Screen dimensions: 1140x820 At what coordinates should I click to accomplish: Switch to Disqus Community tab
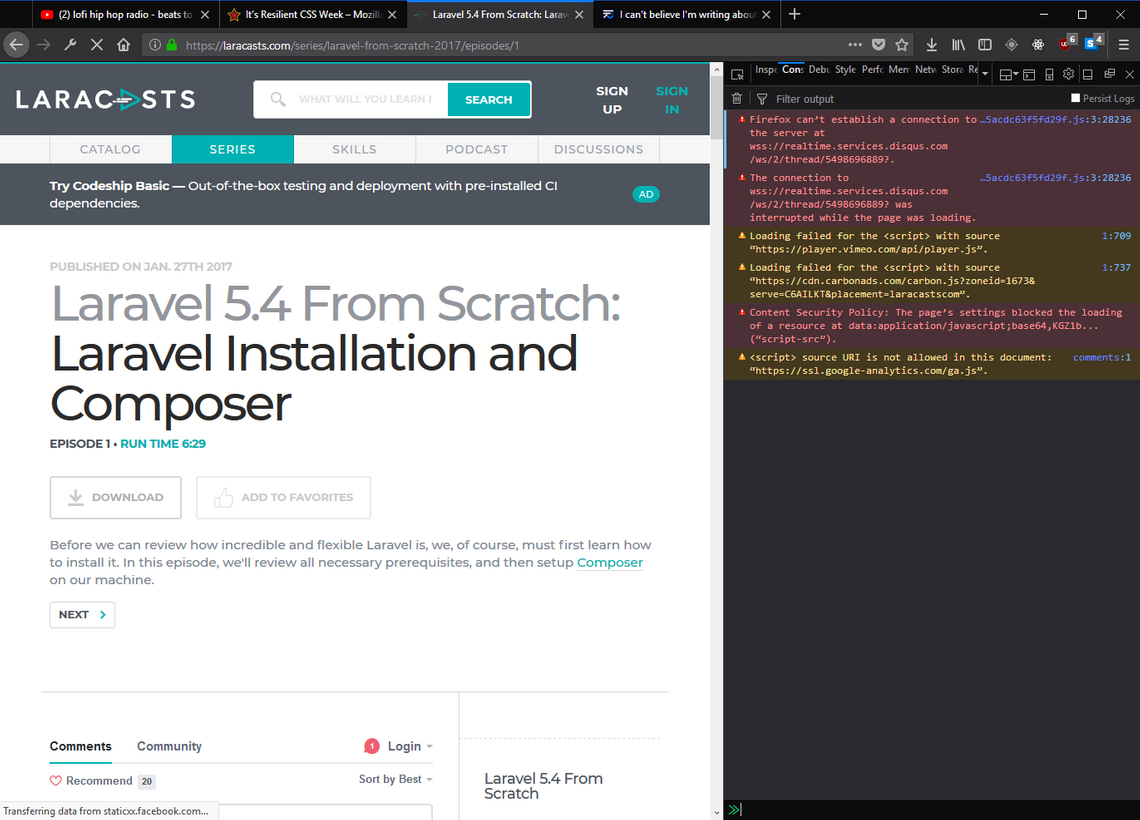click(x=169, y=747)
